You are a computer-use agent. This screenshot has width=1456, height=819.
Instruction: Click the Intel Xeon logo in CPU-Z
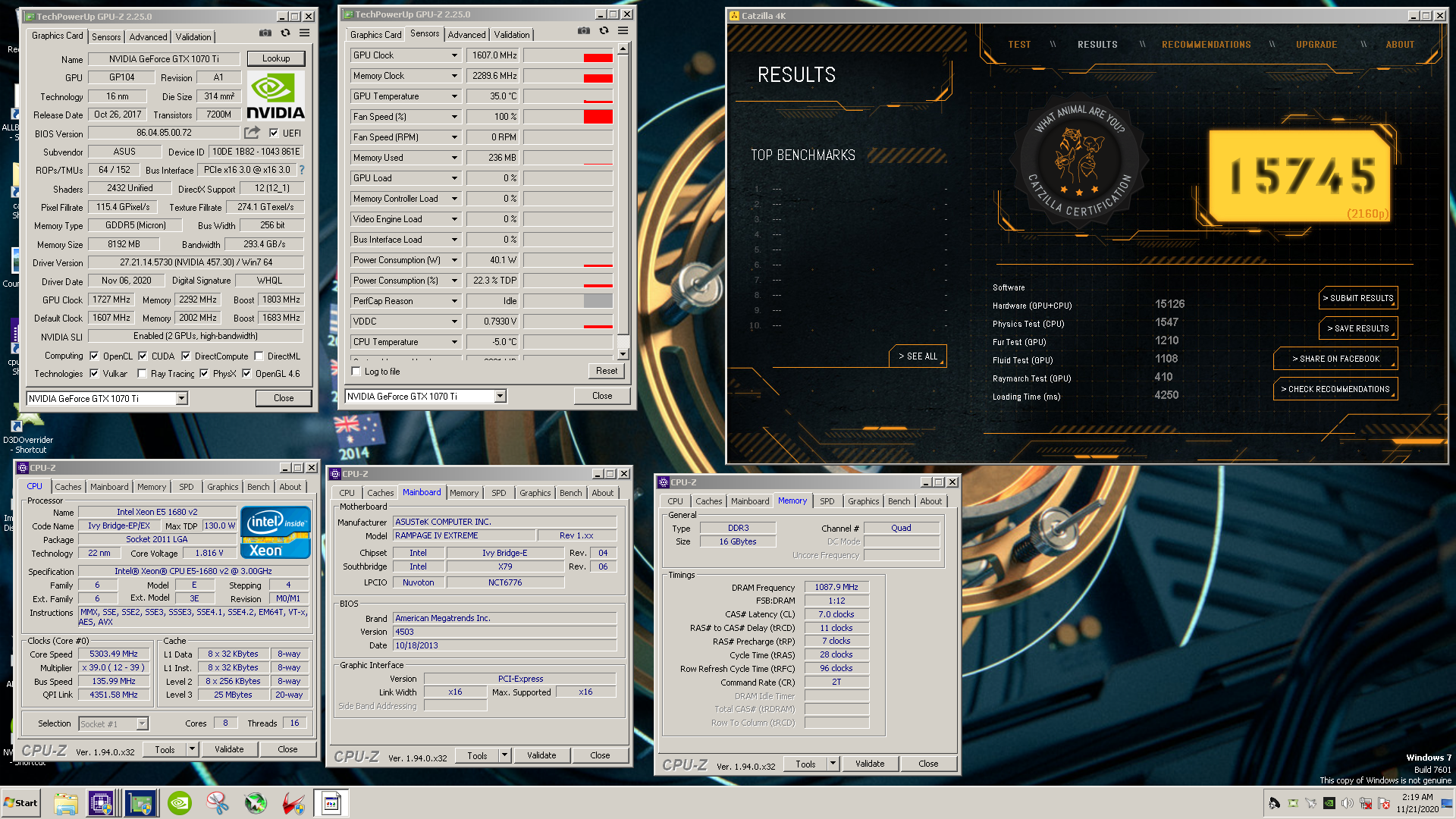point(275,532)
